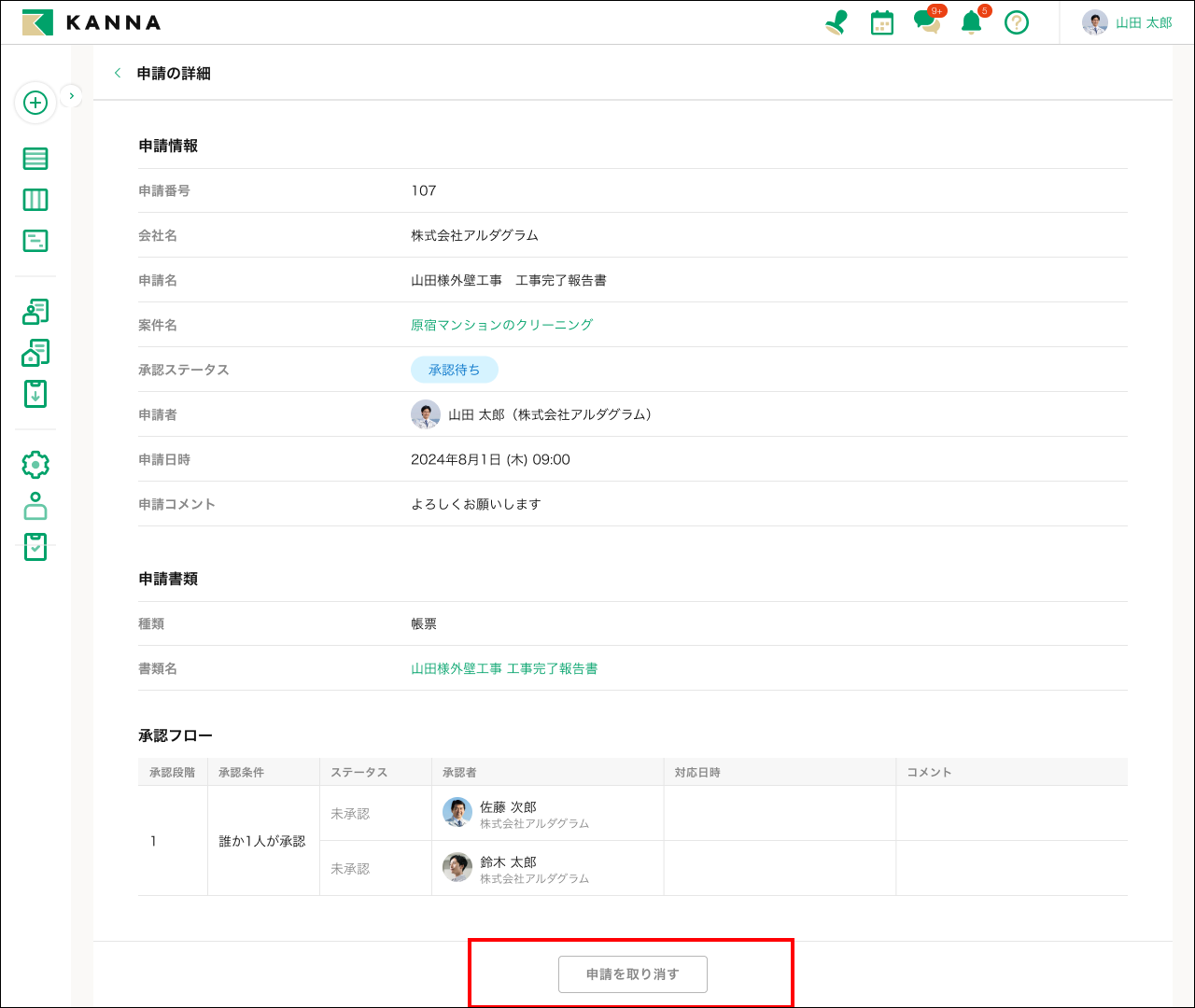Click the KANNA logo
Screen dimensions: 1195x1008
[x=91, y=22]
